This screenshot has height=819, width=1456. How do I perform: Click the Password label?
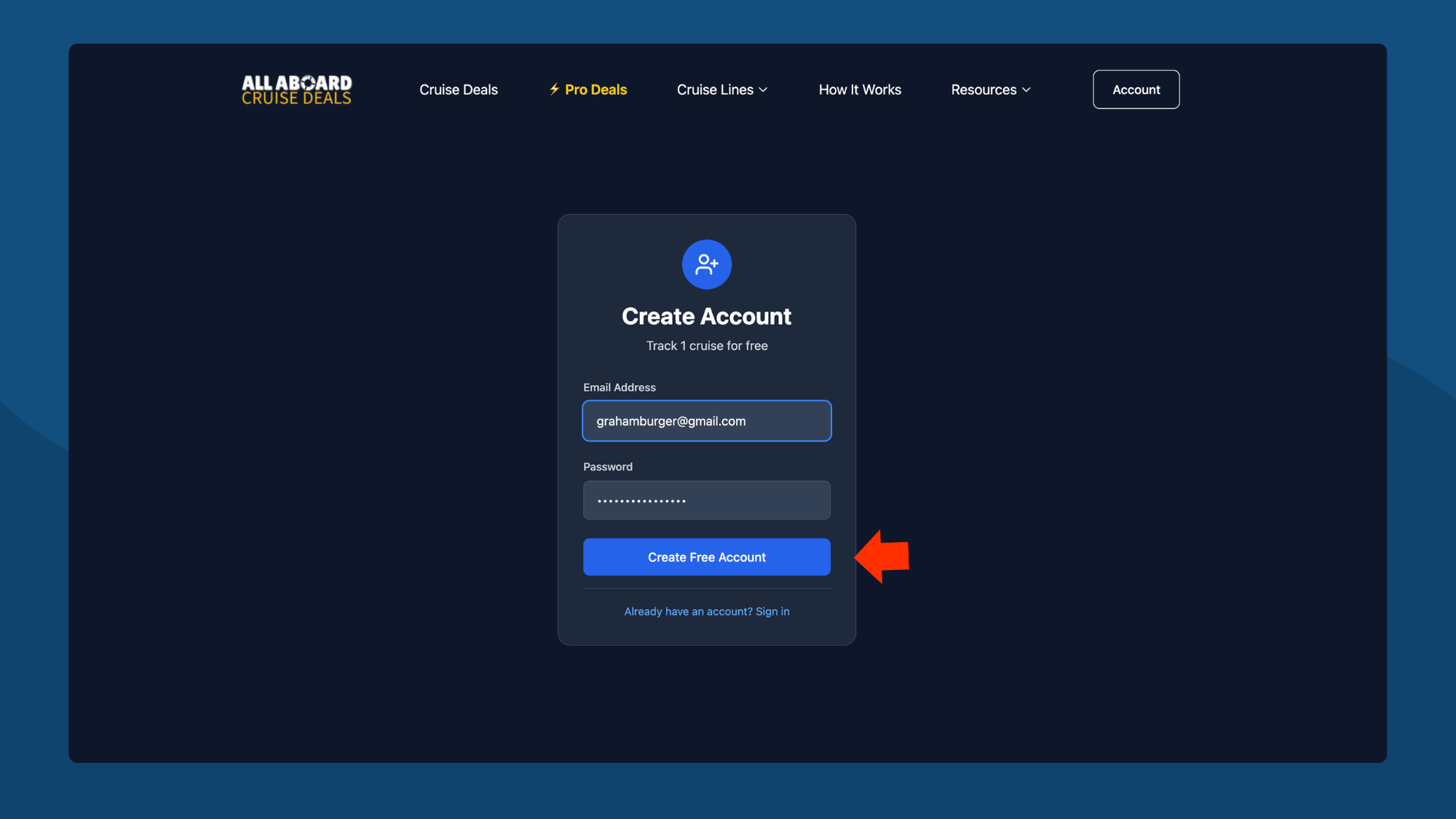607,467
